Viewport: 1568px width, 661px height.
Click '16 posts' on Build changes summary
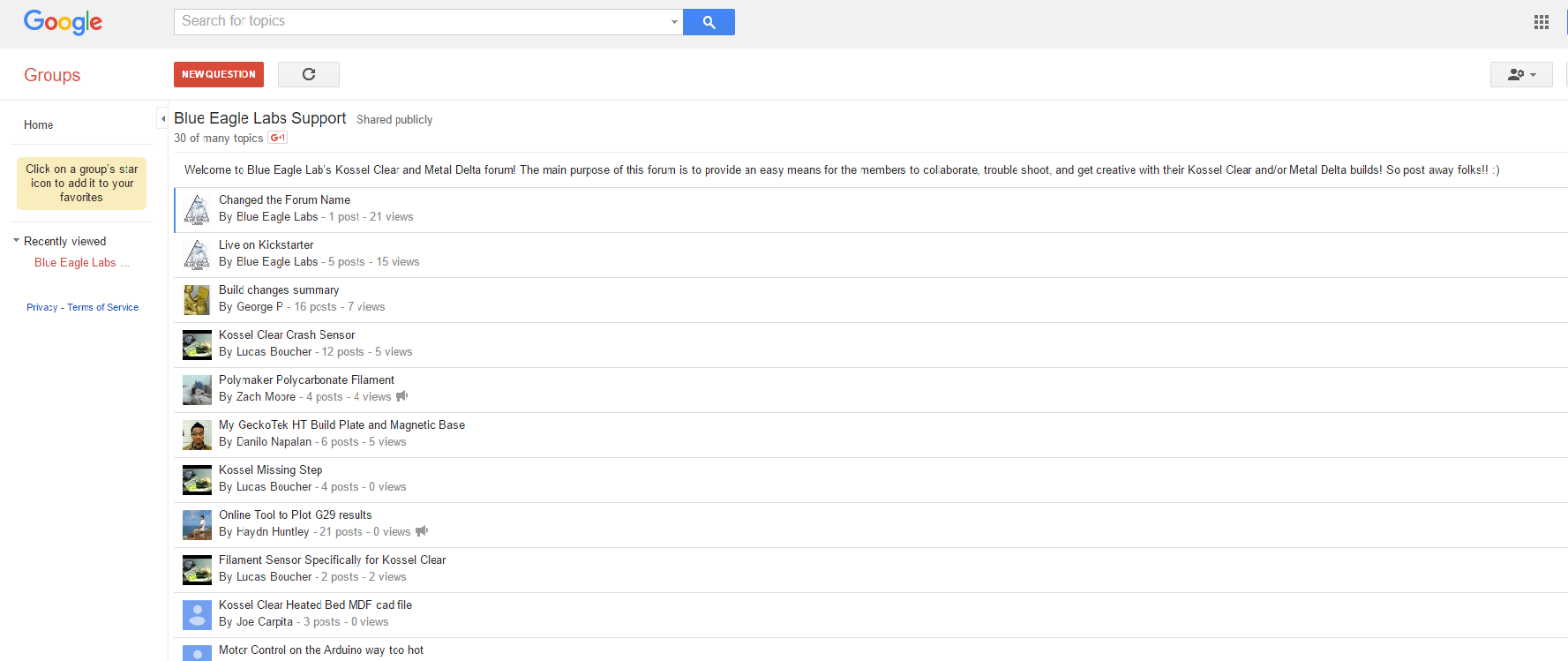[x=315, y=307]
